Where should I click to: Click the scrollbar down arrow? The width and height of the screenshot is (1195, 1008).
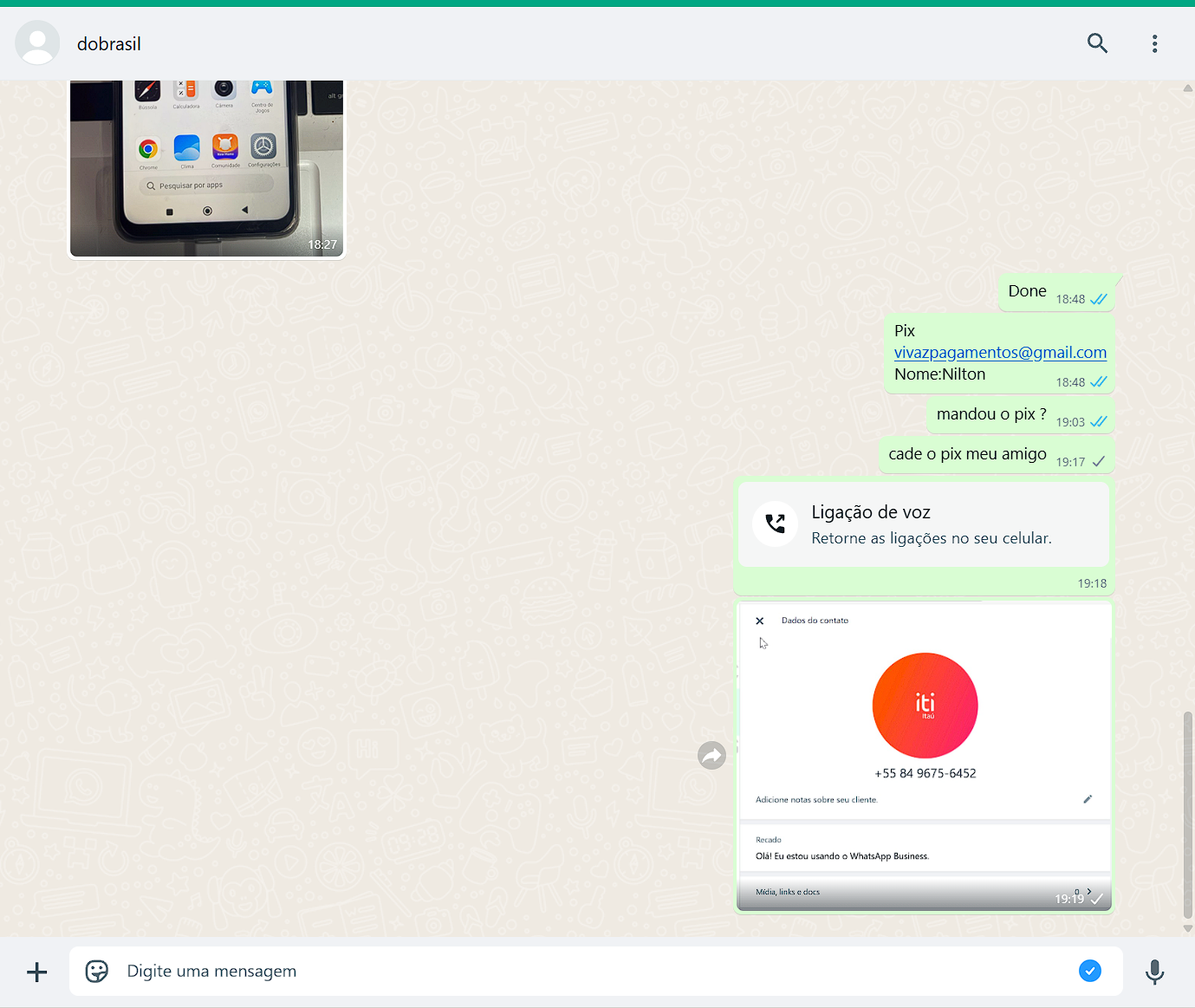click(x=1187, y=928)
